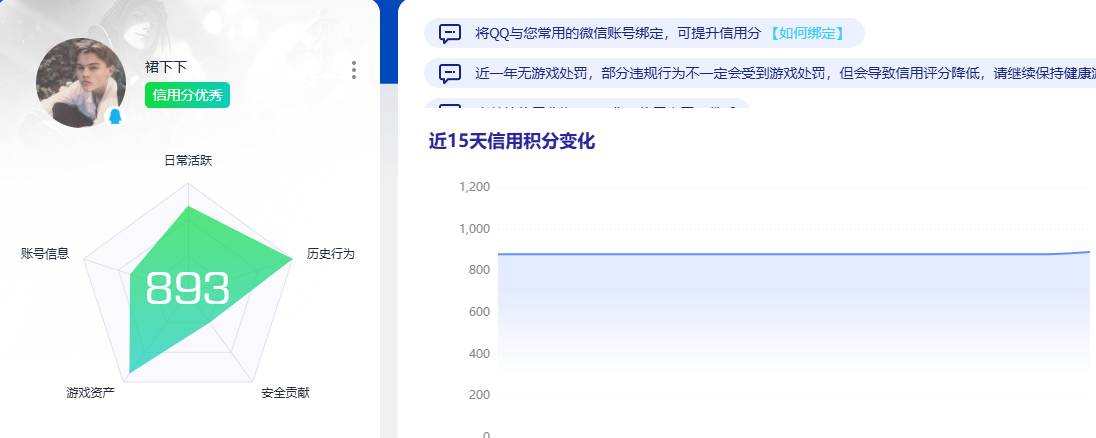Select the username 裙下下
This screenshot has width=1096, height=438.
[166, 67]
